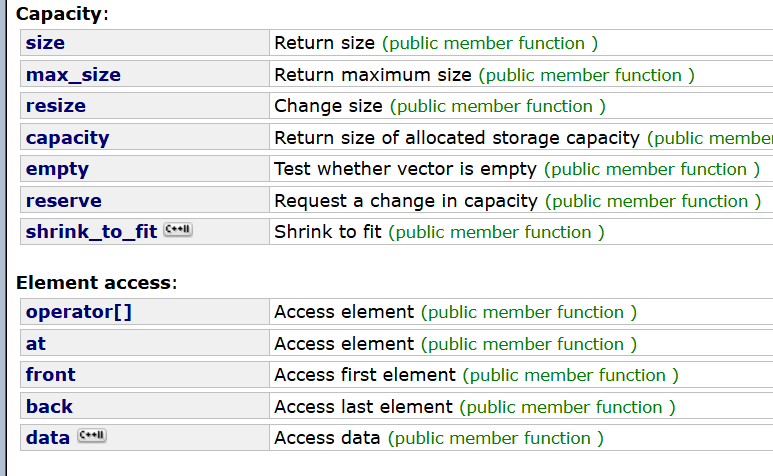Open the back function link

(x=49, y=407)
